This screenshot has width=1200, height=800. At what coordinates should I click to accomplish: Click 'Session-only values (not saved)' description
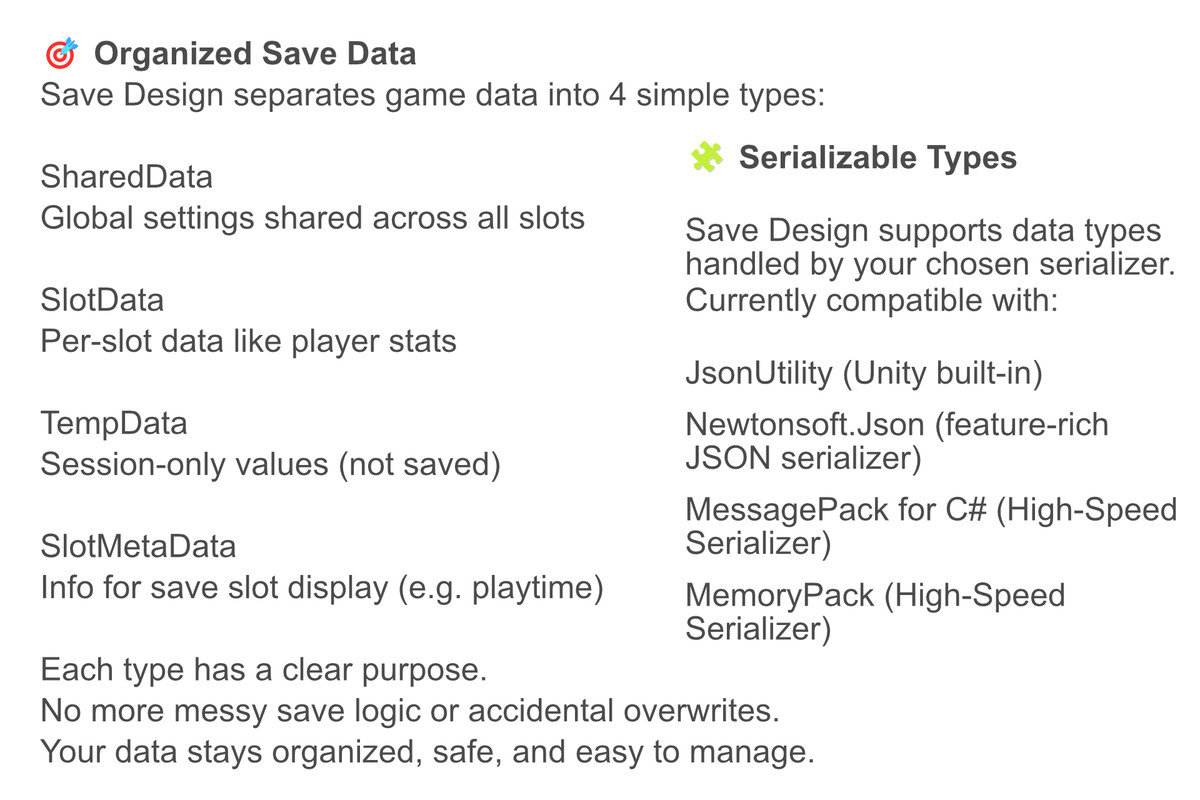(x=270, y=465)
